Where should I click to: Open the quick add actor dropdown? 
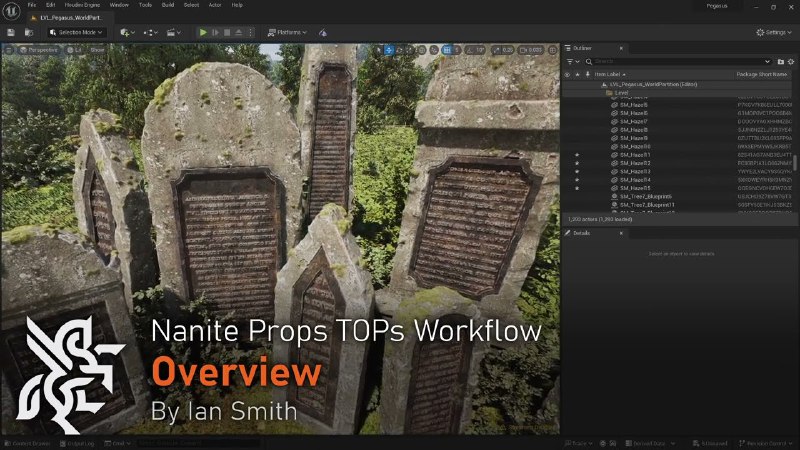[x=127, y=33]
